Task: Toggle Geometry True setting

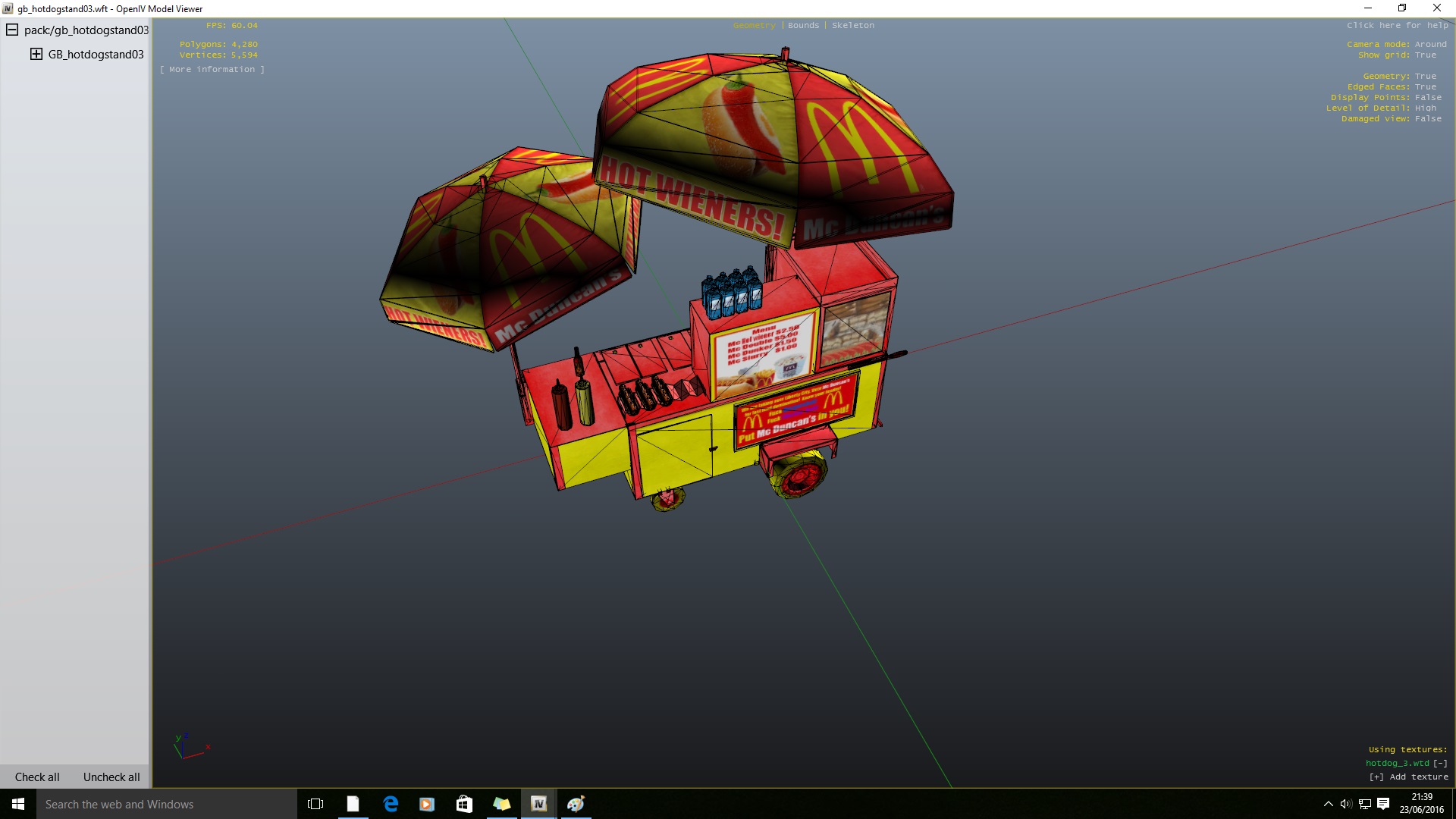Action: tap(1399, 76)
